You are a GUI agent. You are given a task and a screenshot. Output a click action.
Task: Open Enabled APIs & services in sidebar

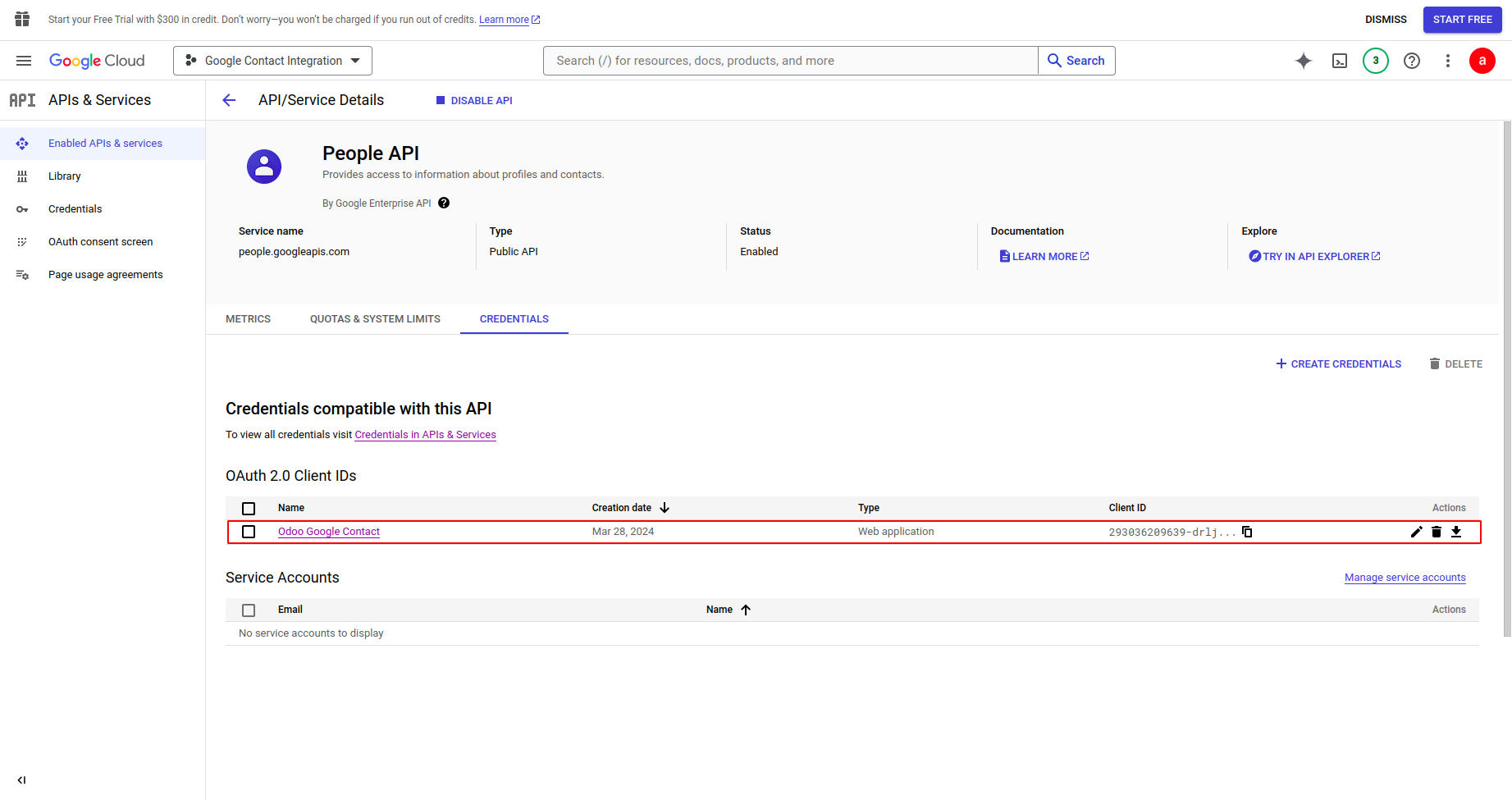coord(105,144)
